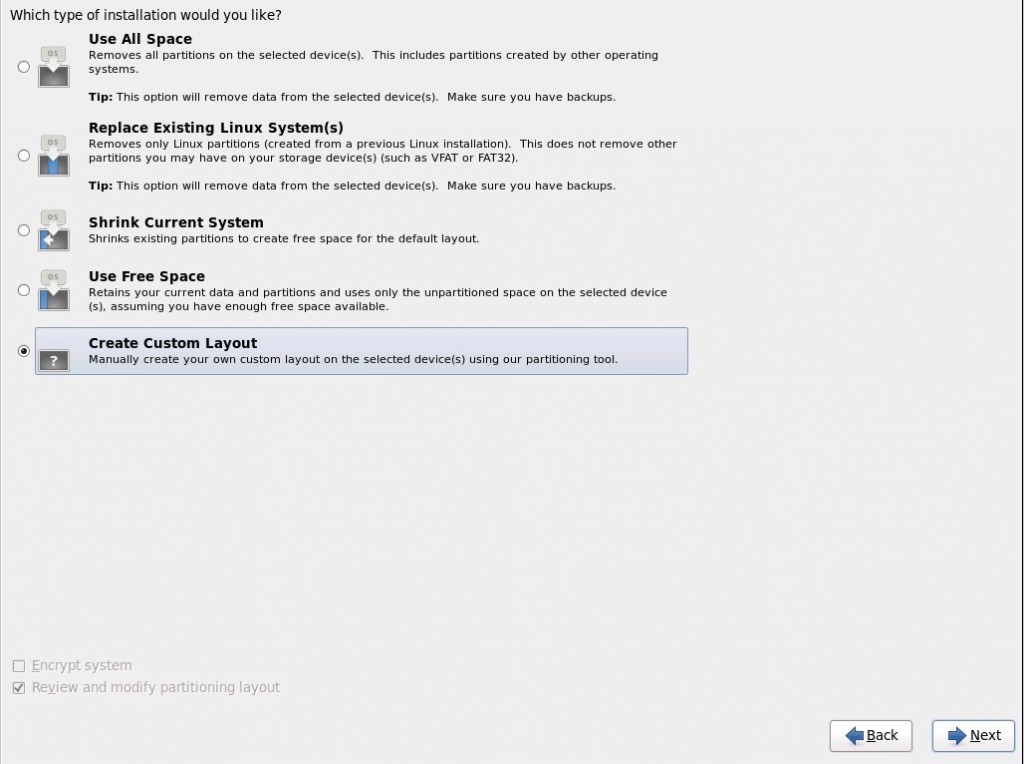
Task: Choose Replace Existing Linux System(s) option
Action: (23, 155)
